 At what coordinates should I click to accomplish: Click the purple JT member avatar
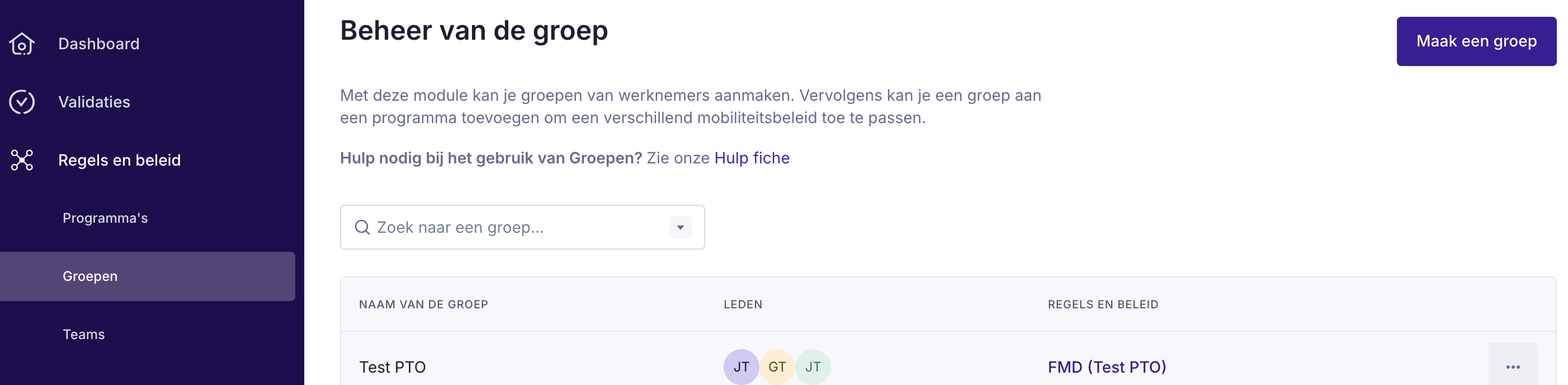(741, 367)
